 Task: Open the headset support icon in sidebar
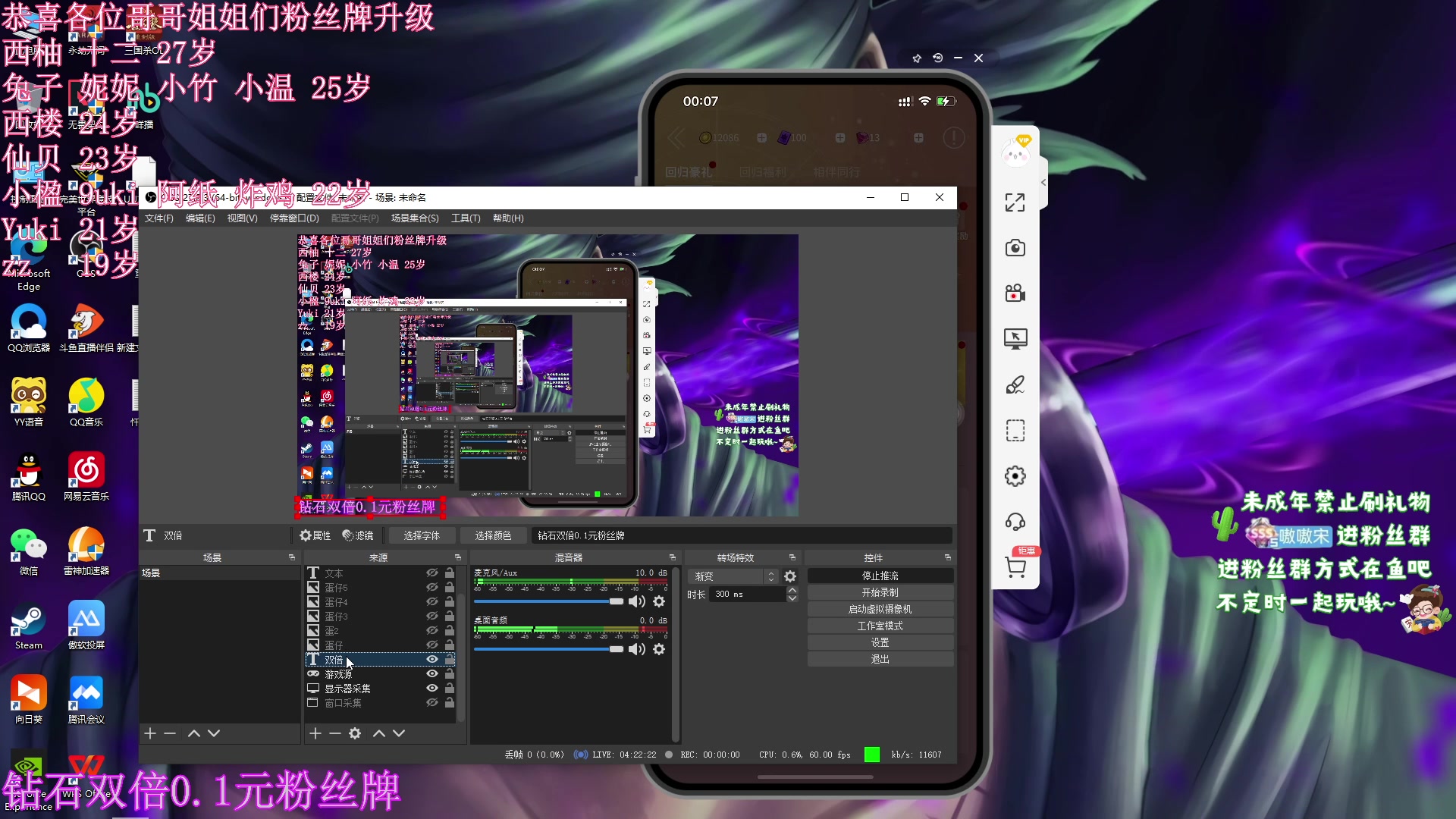(1015, 521)
